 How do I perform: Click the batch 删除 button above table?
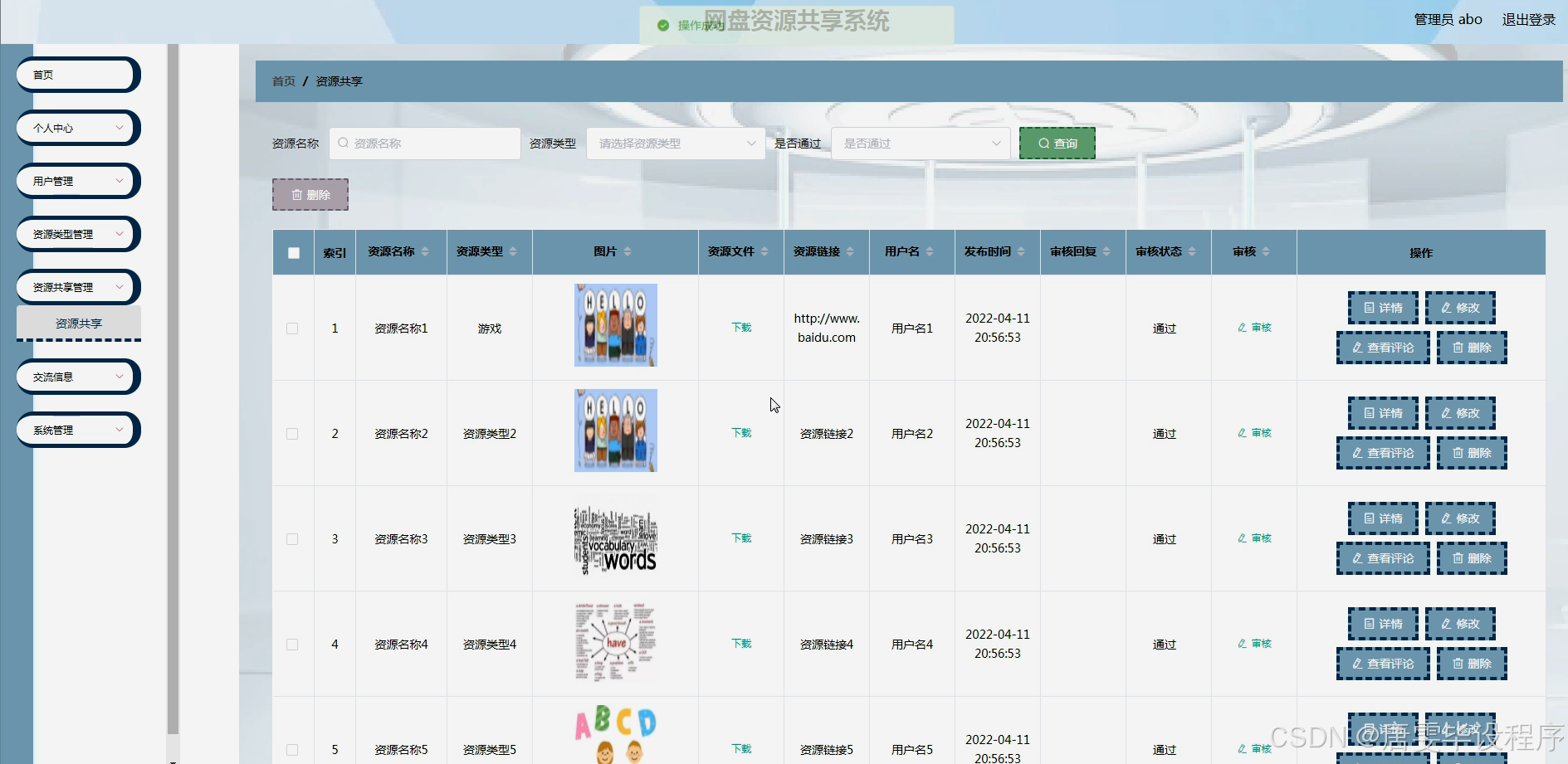tap(310, 195)
